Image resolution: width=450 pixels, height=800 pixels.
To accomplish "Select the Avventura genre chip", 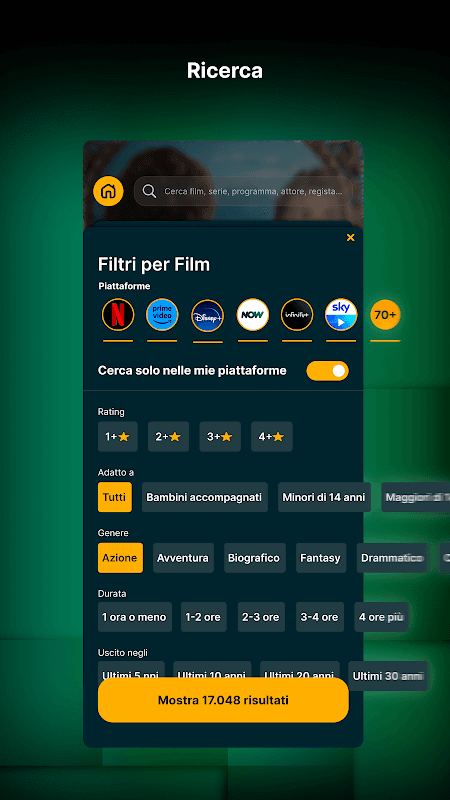I will click(x=183, y=558).
